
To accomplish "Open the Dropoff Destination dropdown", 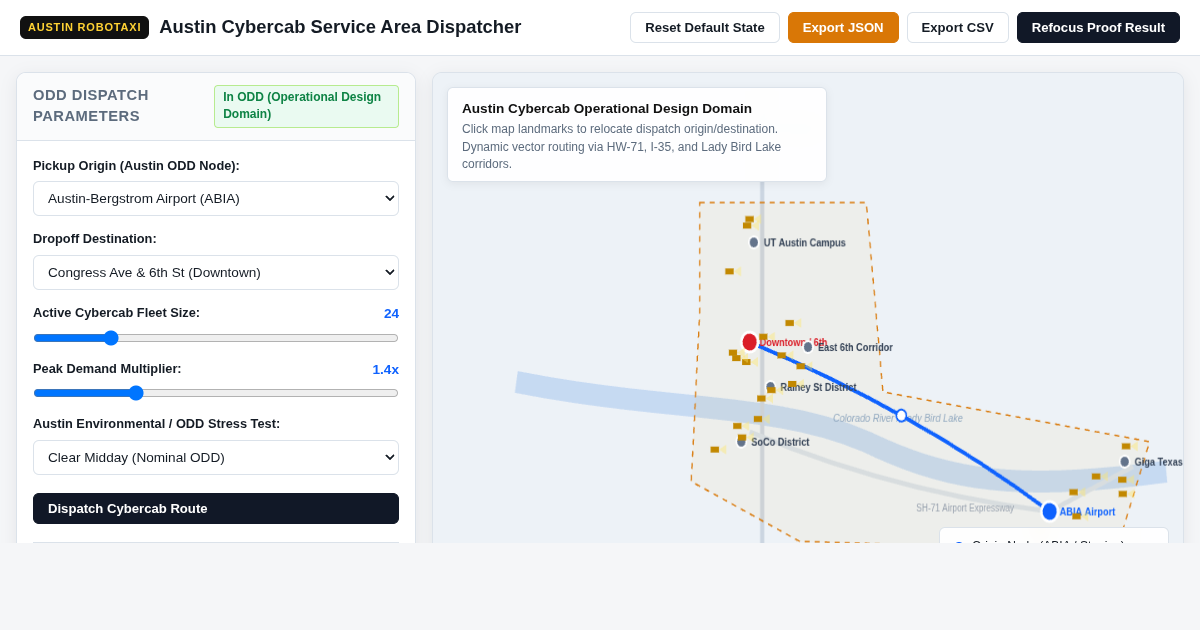I will tap(216, 272).
